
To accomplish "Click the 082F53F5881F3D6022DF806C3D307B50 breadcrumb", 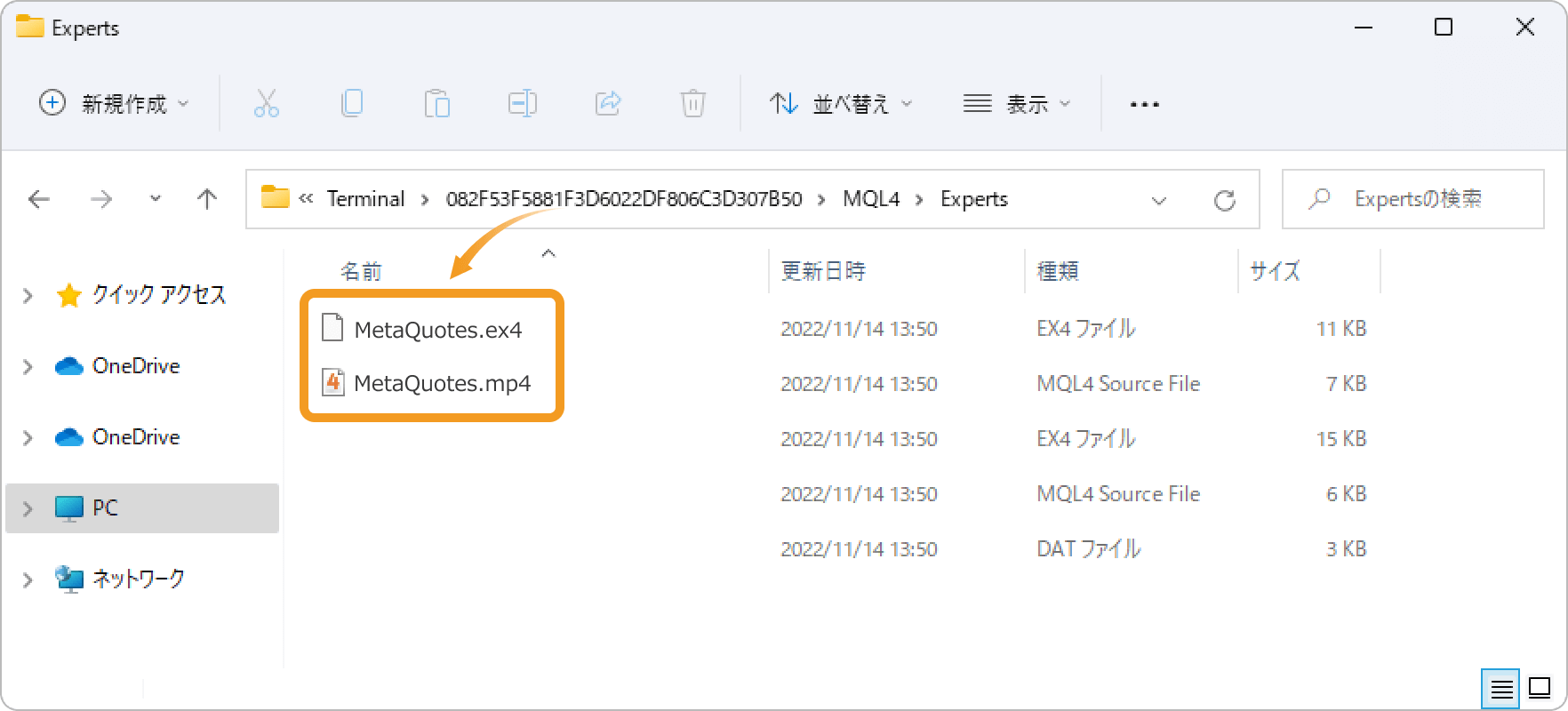I will (624, 199).
